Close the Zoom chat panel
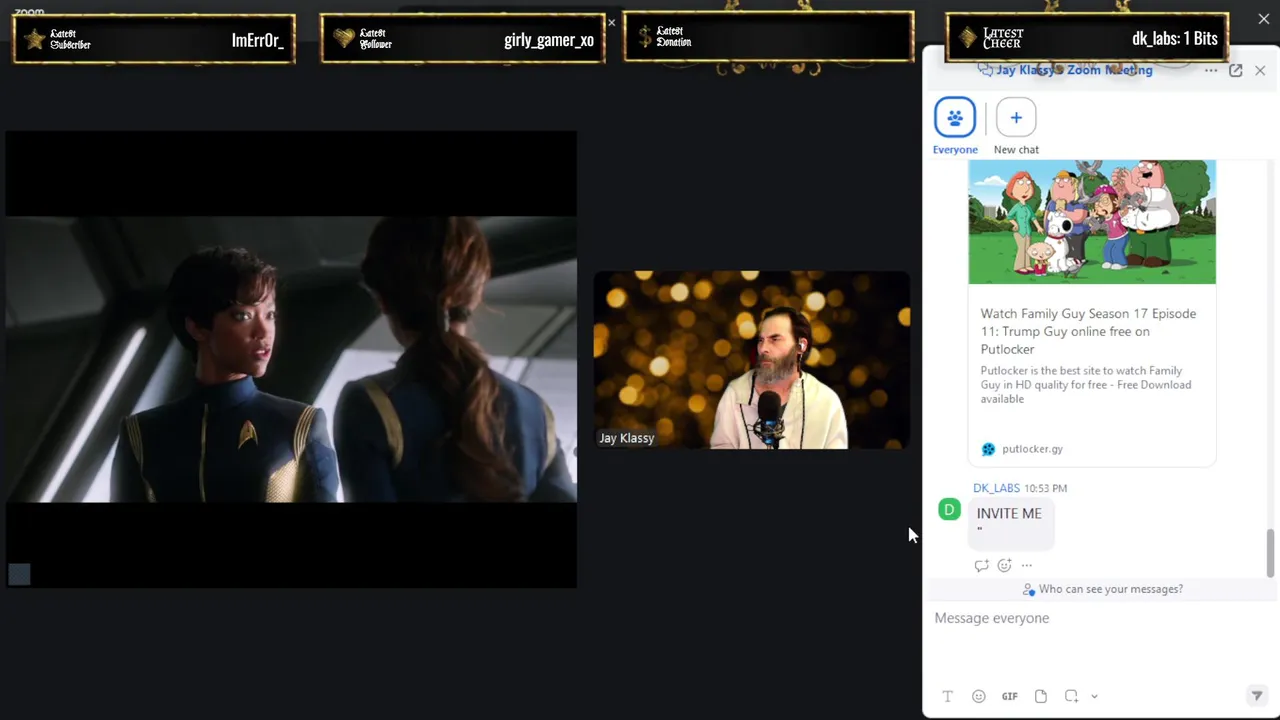This screenshot has width=1280, height=720. point(1260,70)
